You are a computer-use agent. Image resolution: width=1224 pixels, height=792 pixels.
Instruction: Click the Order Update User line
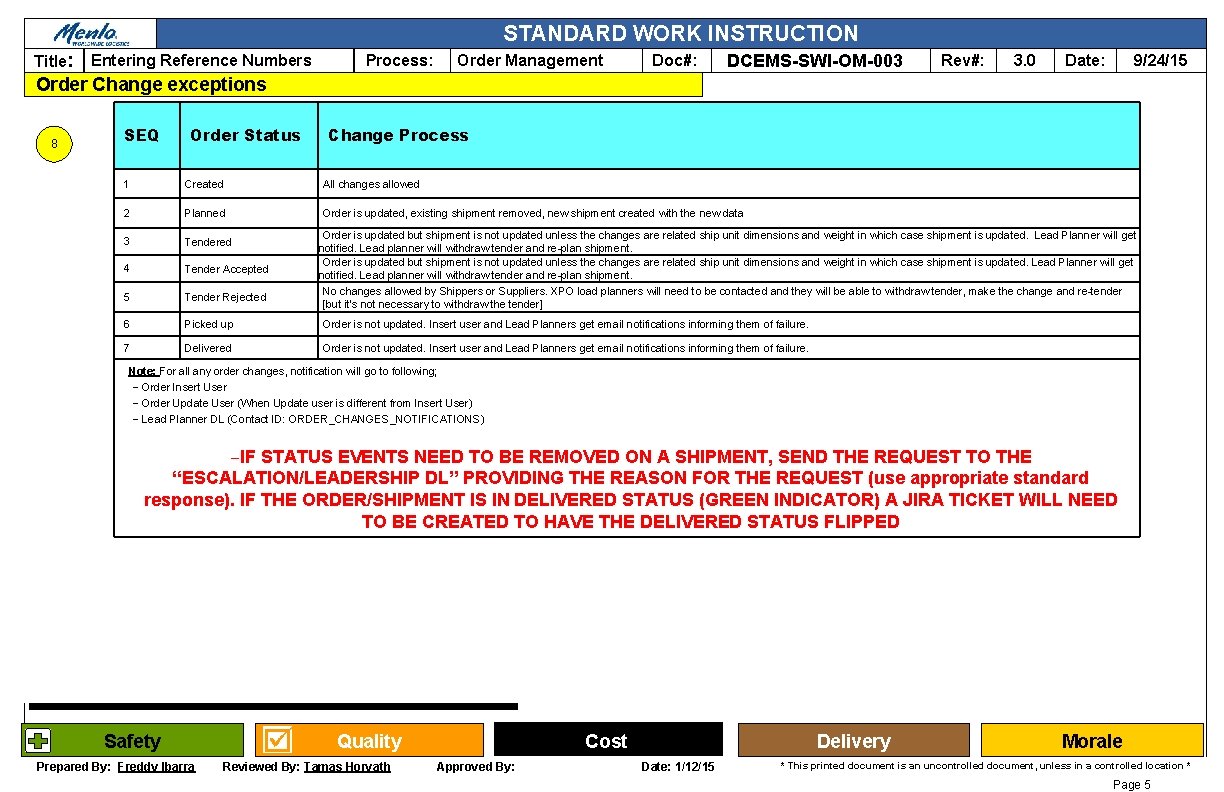point(302,403)
